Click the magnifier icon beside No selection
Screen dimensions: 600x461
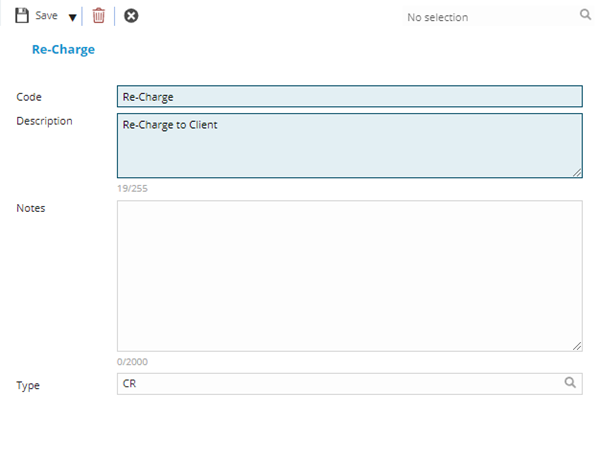[x=585, y=16]
